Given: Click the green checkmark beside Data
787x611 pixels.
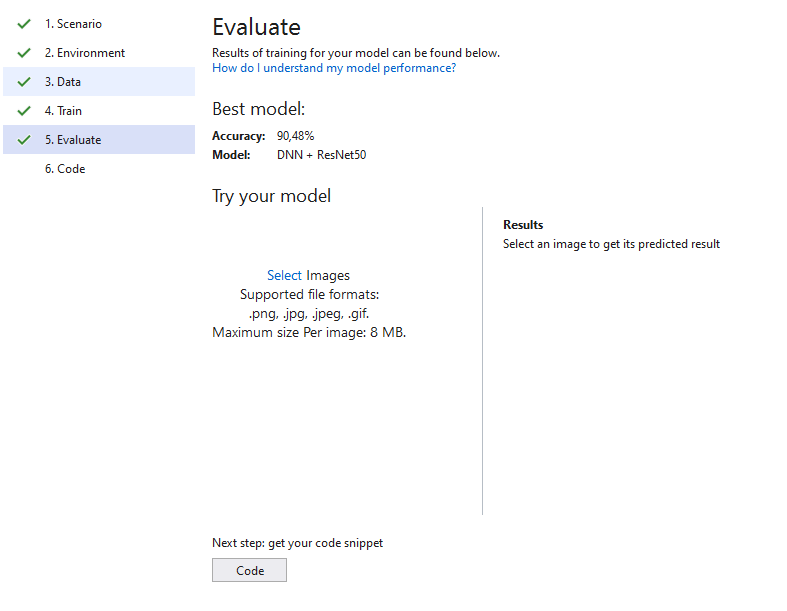Looking at the screenshot, I should click(24, 82).
